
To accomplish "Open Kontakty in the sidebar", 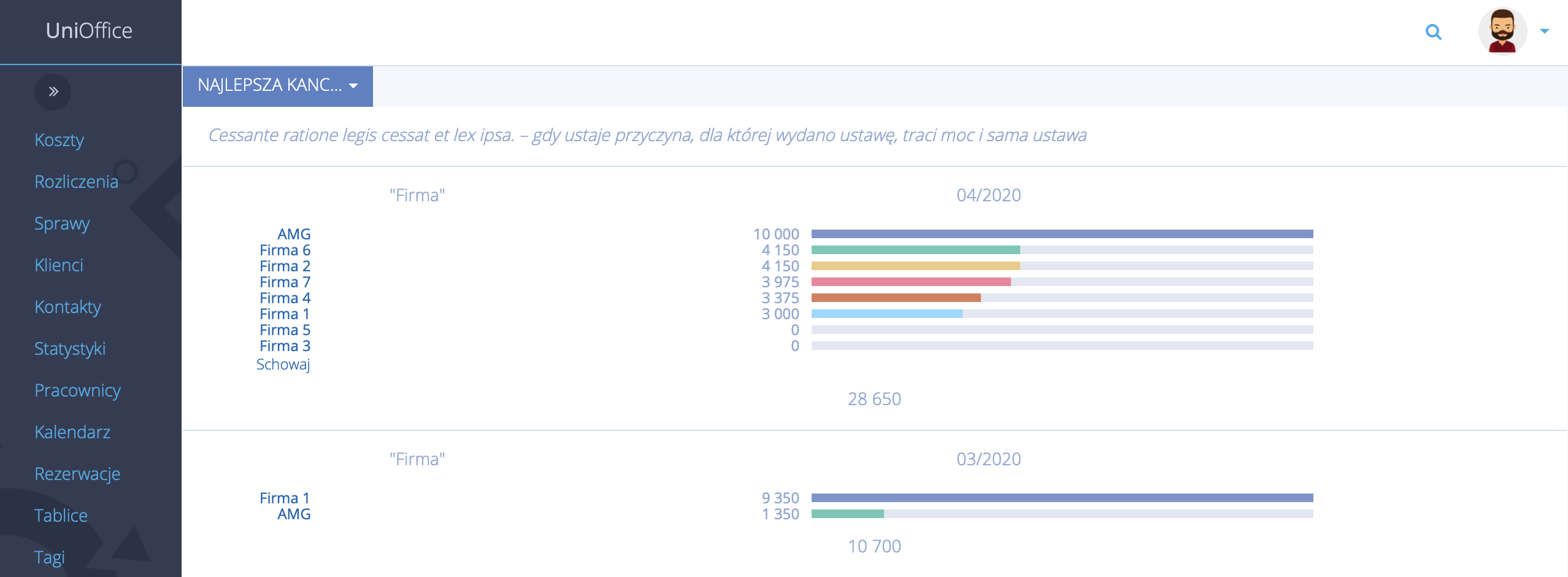I will pyautogui.click(x=67, y=307).
